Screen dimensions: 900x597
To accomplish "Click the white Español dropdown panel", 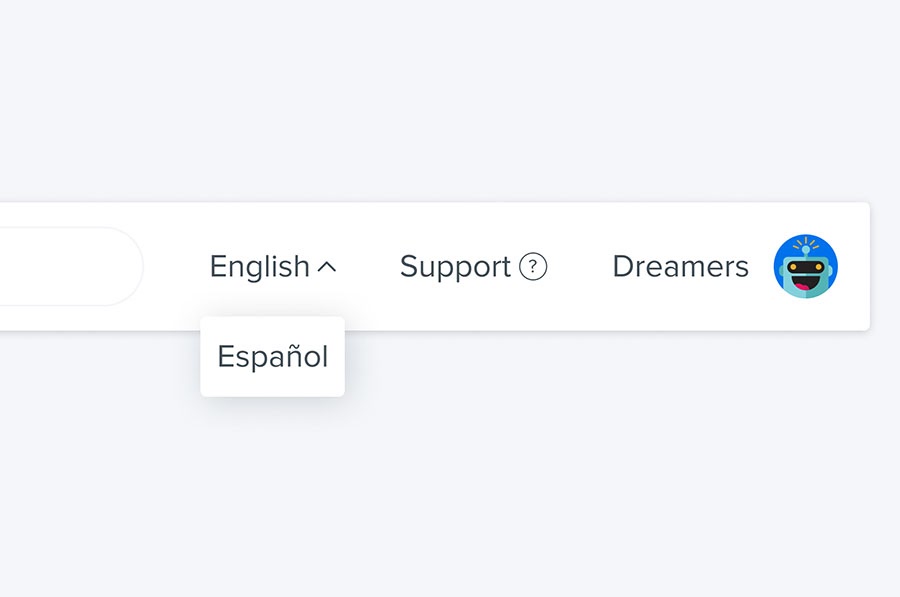I will point(273,356).
